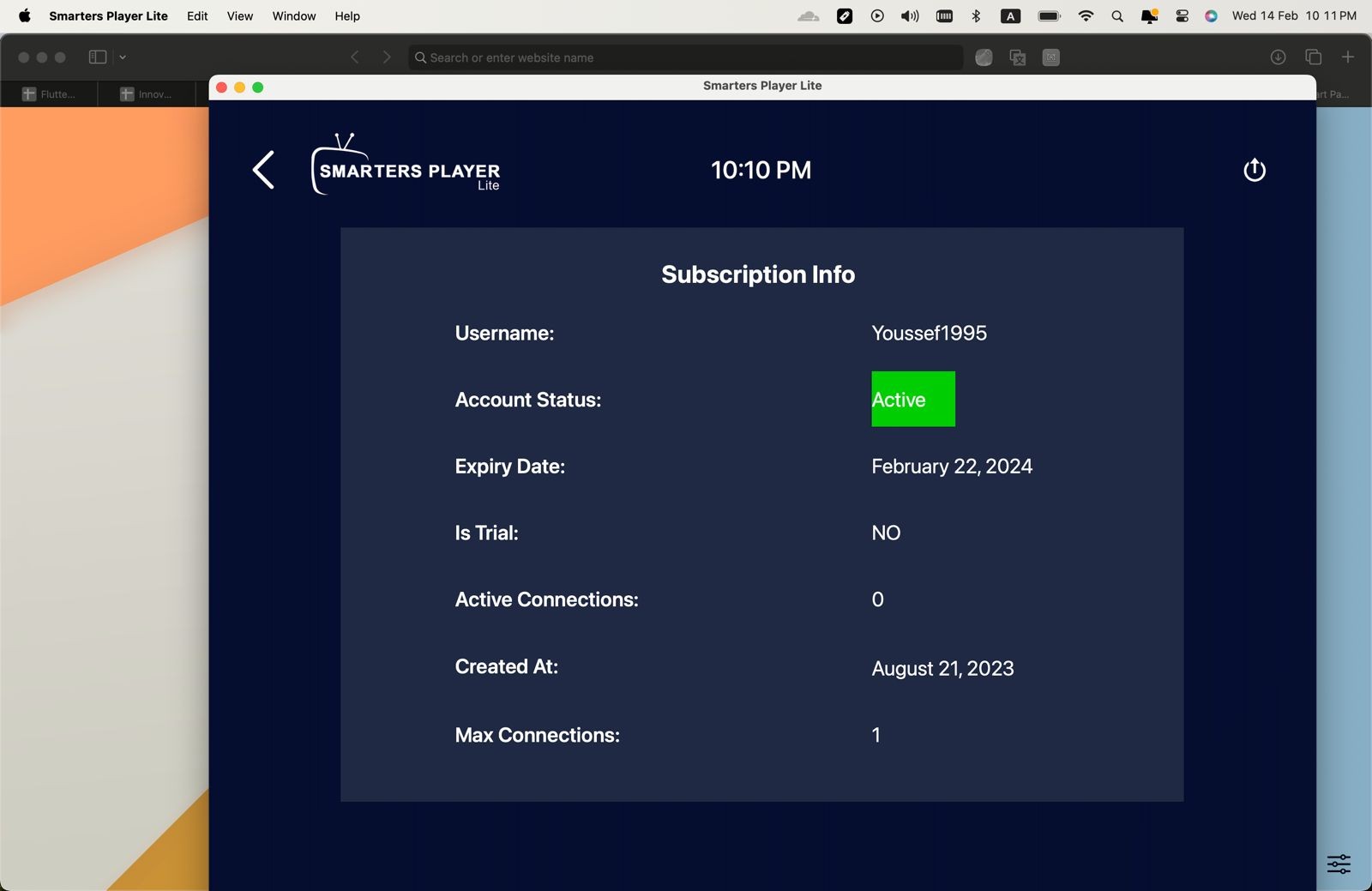
Task: Open the Help menu
Action: point(347,16)
